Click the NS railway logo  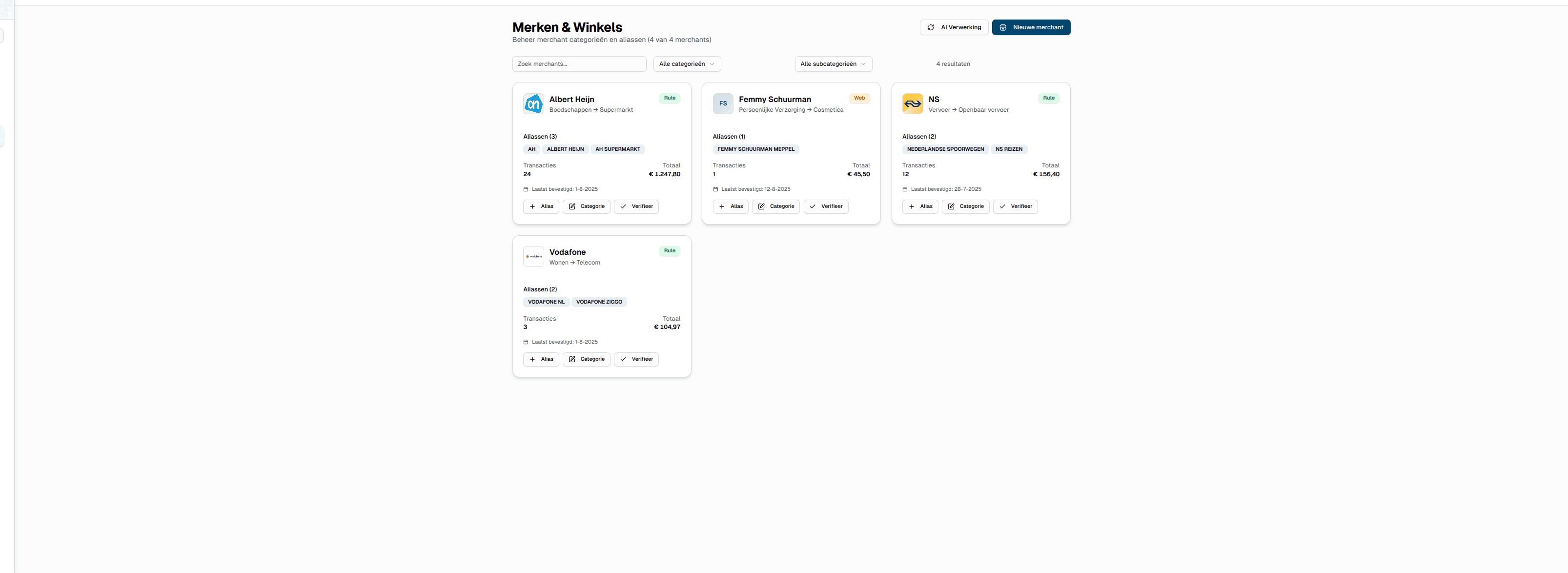coord(913,103)
